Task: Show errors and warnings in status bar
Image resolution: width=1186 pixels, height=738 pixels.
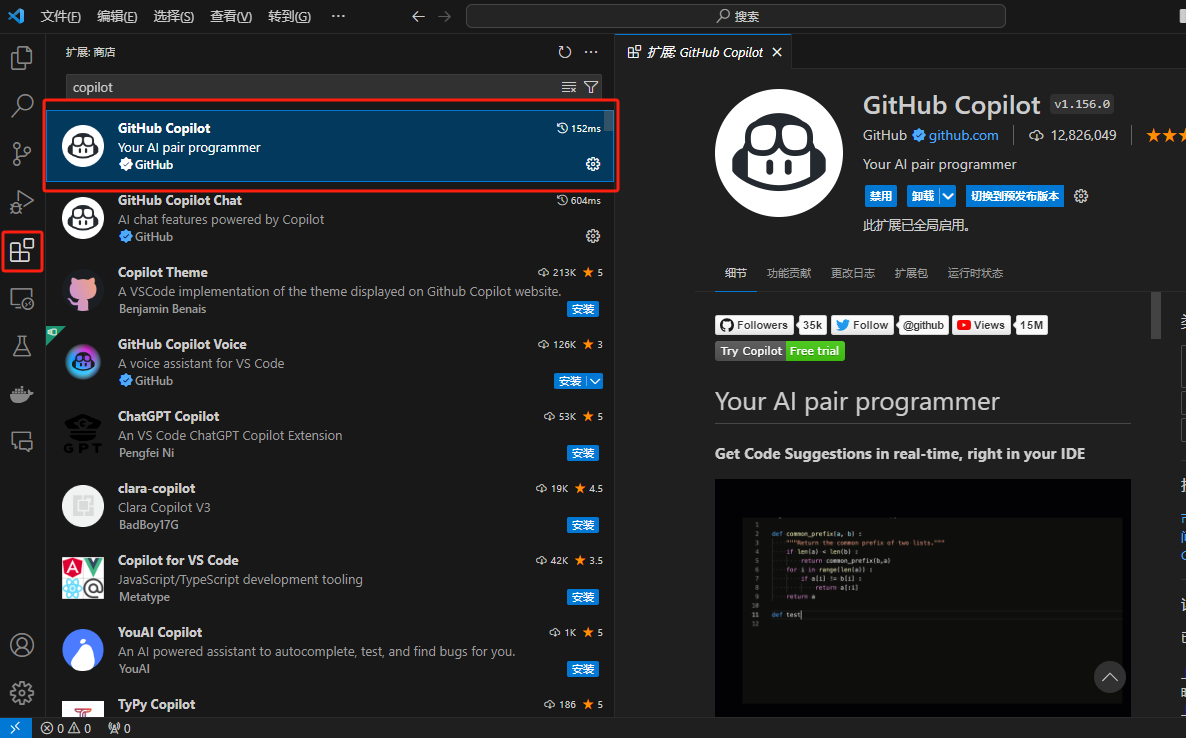Action: click(66, 728)
